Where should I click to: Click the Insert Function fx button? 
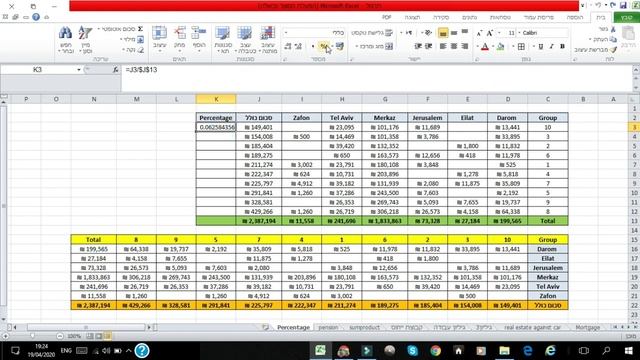coord(116,70)
